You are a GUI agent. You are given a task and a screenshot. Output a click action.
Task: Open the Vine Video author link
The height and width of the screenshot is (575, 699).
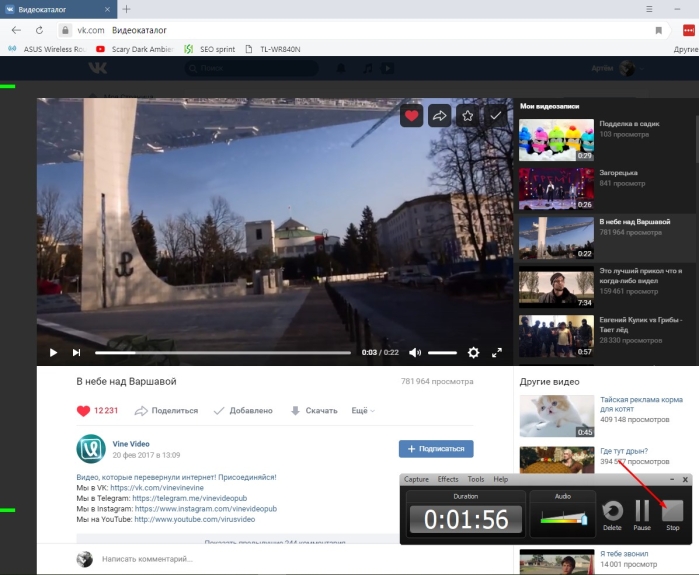(131, 444)
